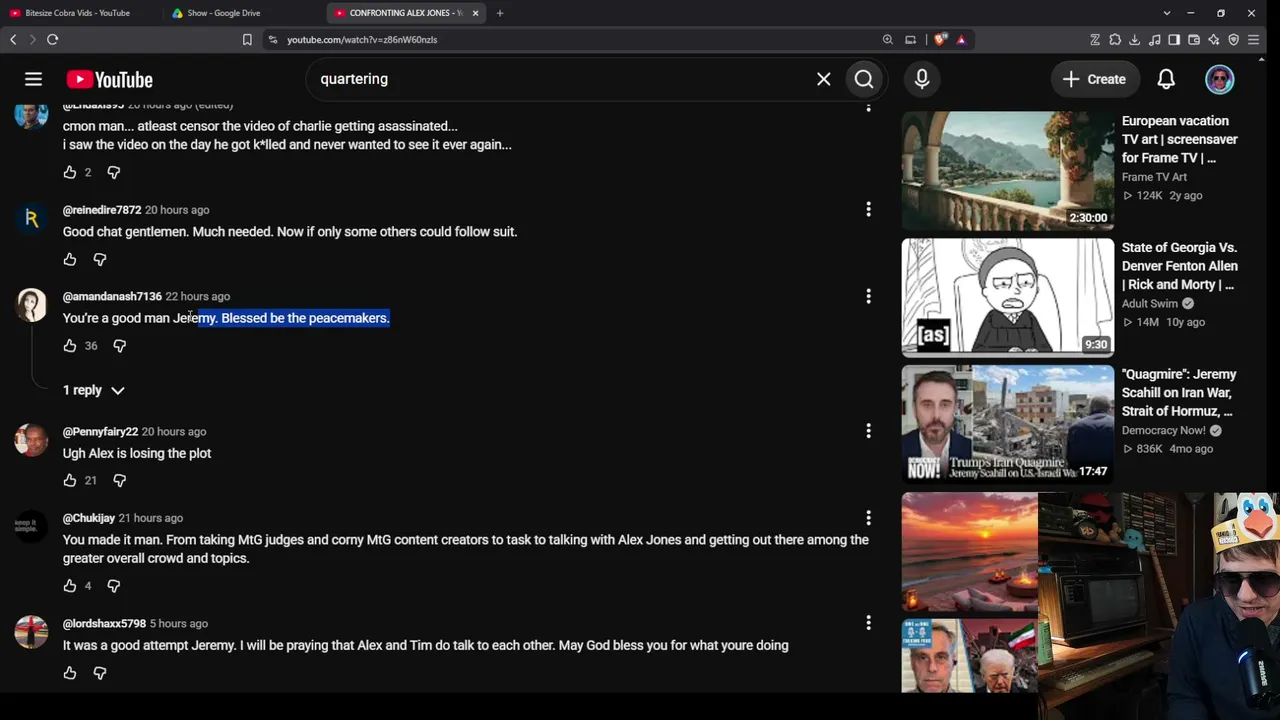Submit the search with the magnifier button
Image resolution: width=1280 pixels, height=720 pixels.
coord(864,79)
